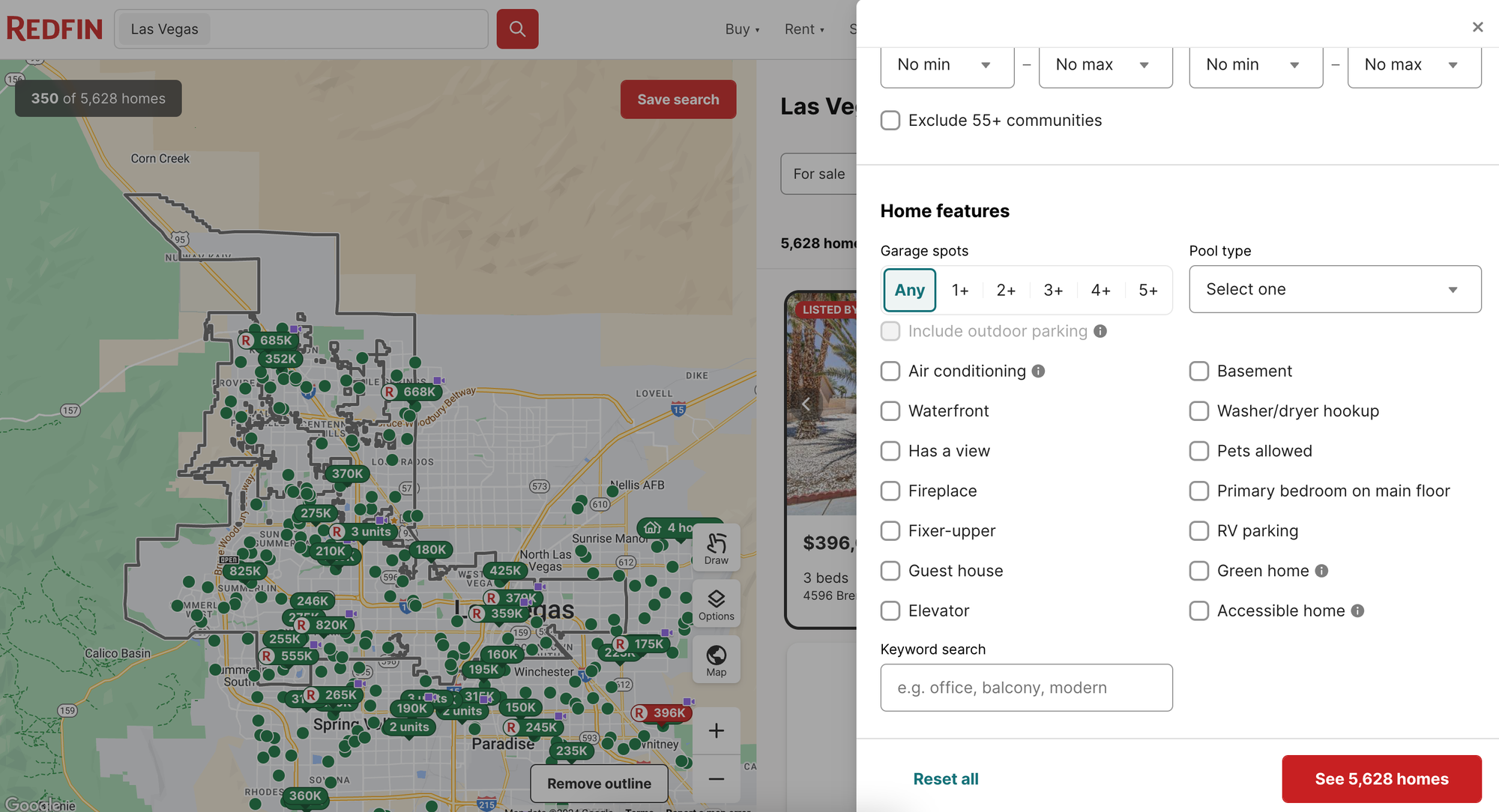Open the Rent menu
1499x812 pixels.
(x=804, y=29)
